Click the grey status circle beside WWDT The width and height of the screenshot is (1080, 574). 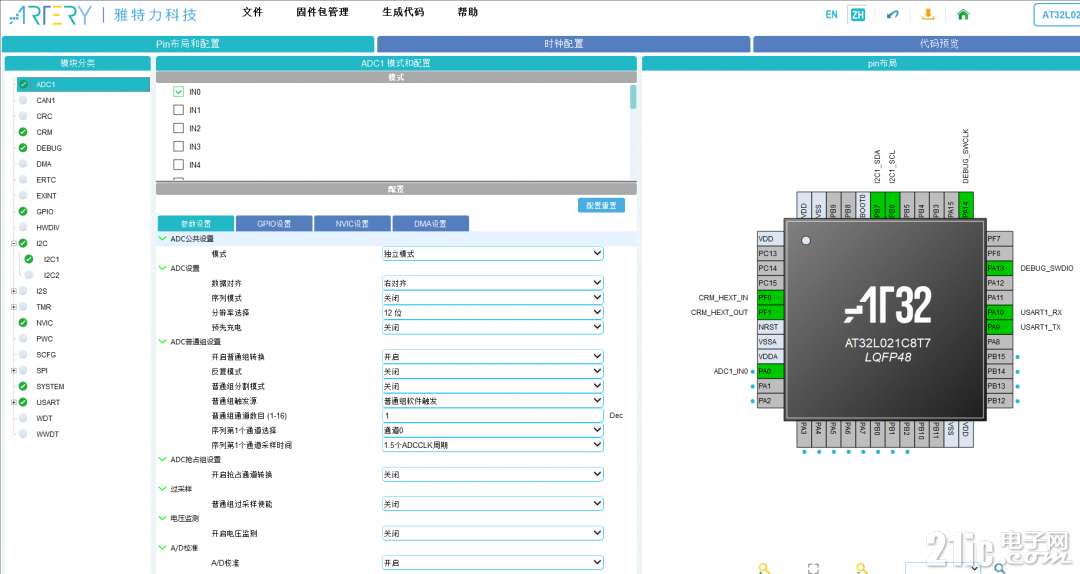pyautogui.click(x=23, y=433)
